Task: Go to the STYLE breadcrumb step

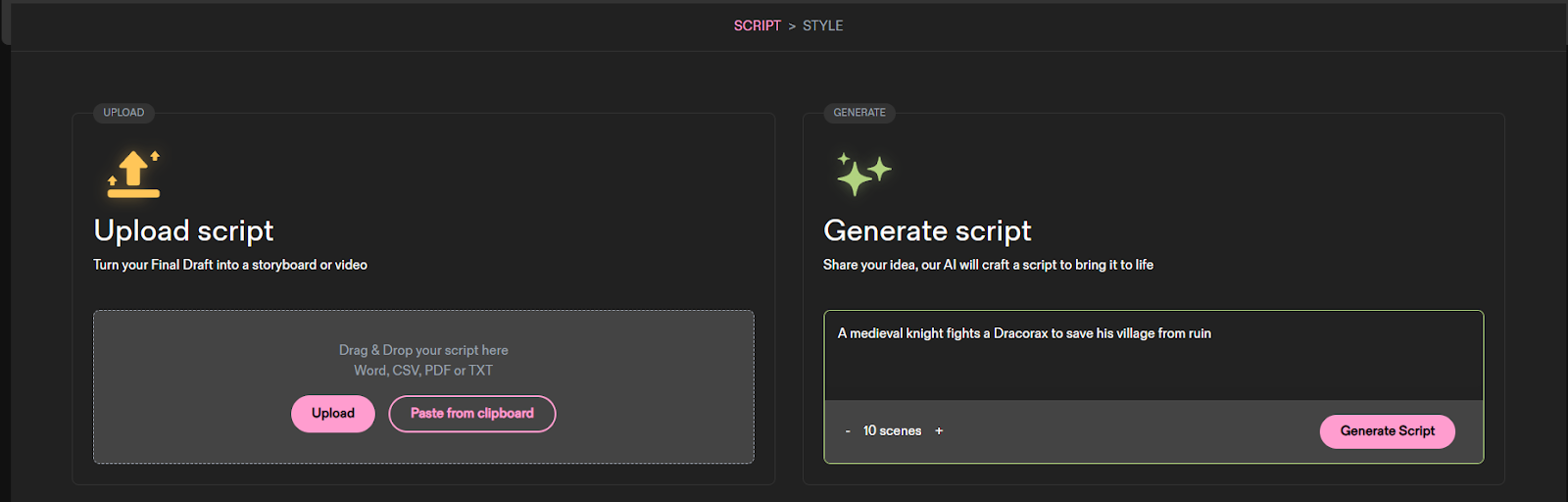Action: point(823,25)
